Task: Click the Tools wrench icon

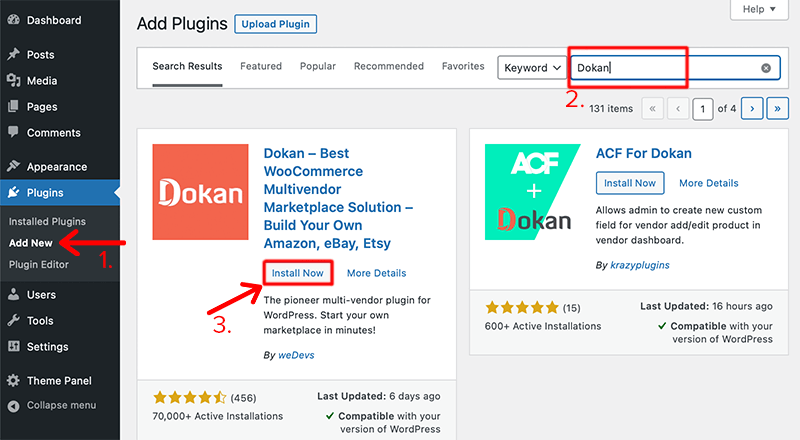Action: click(x=13, y=321)
